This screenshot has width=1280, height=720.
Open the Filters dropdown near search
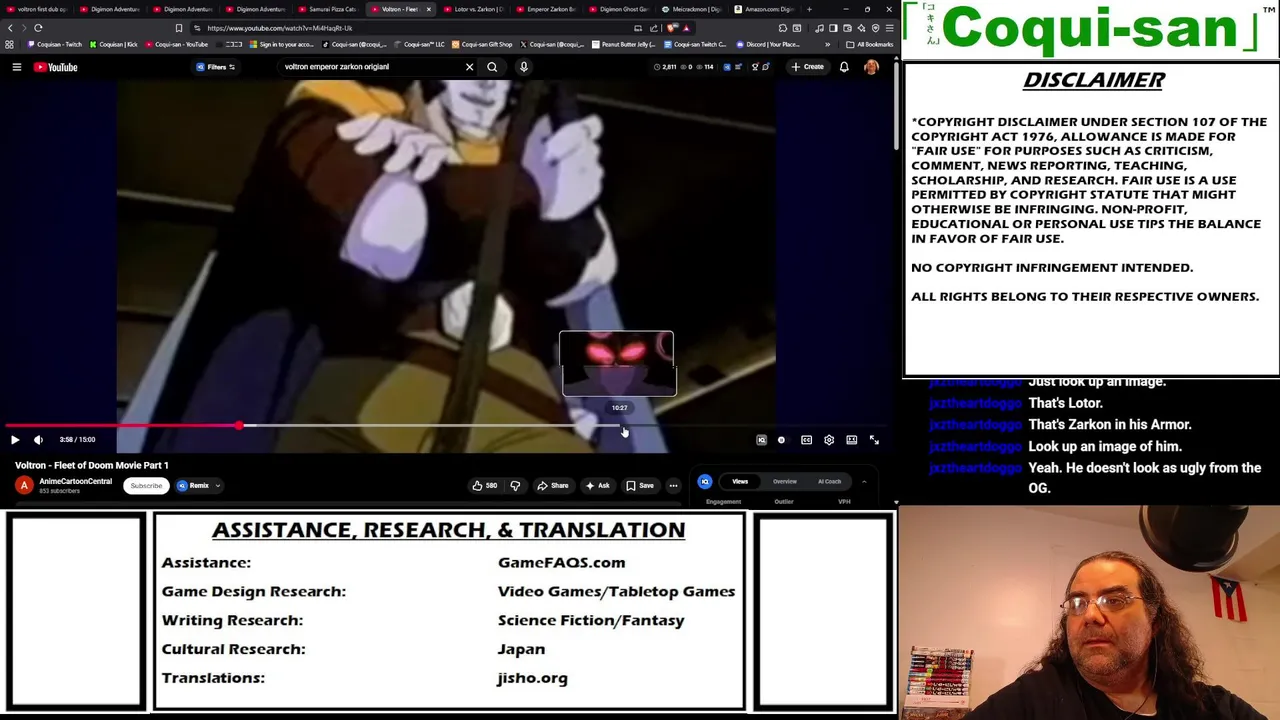(x=216, y=67)
